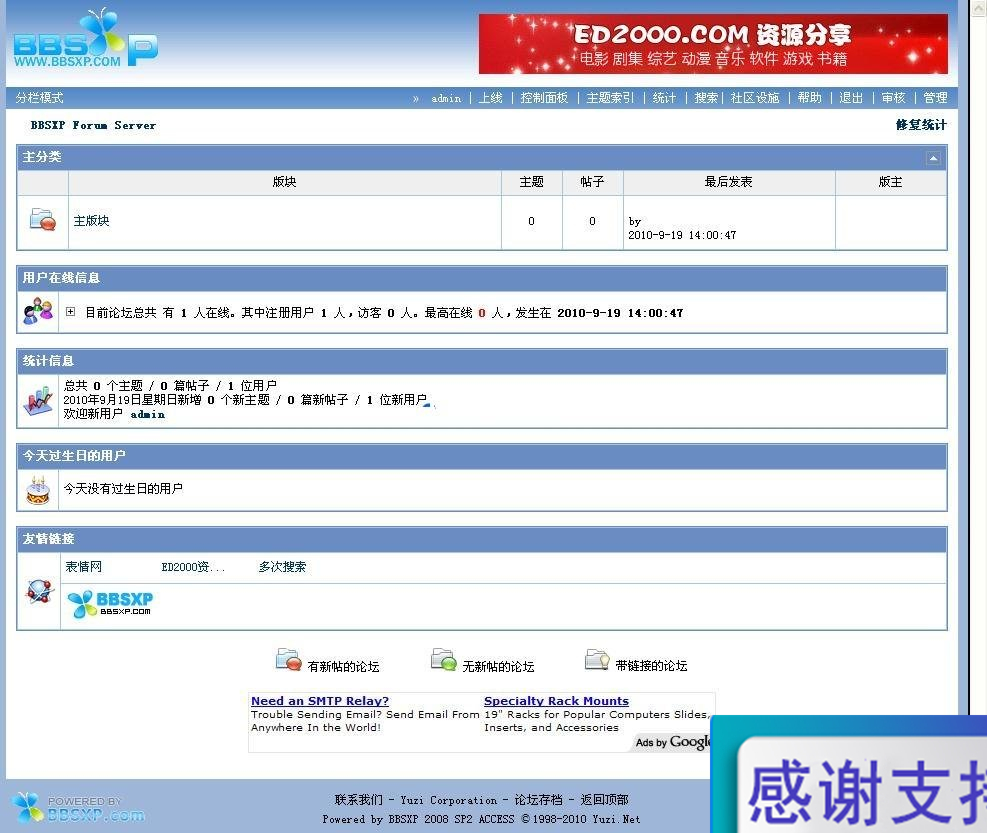Click the BBSXP.COM logo link in friendly links
Screen dimensions: 987x833
(110, 604)
